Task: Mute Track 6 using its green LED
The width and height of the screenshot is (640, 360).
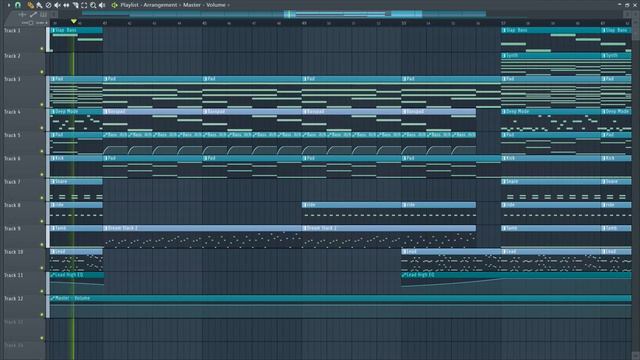Action: [x=42, y=174]
